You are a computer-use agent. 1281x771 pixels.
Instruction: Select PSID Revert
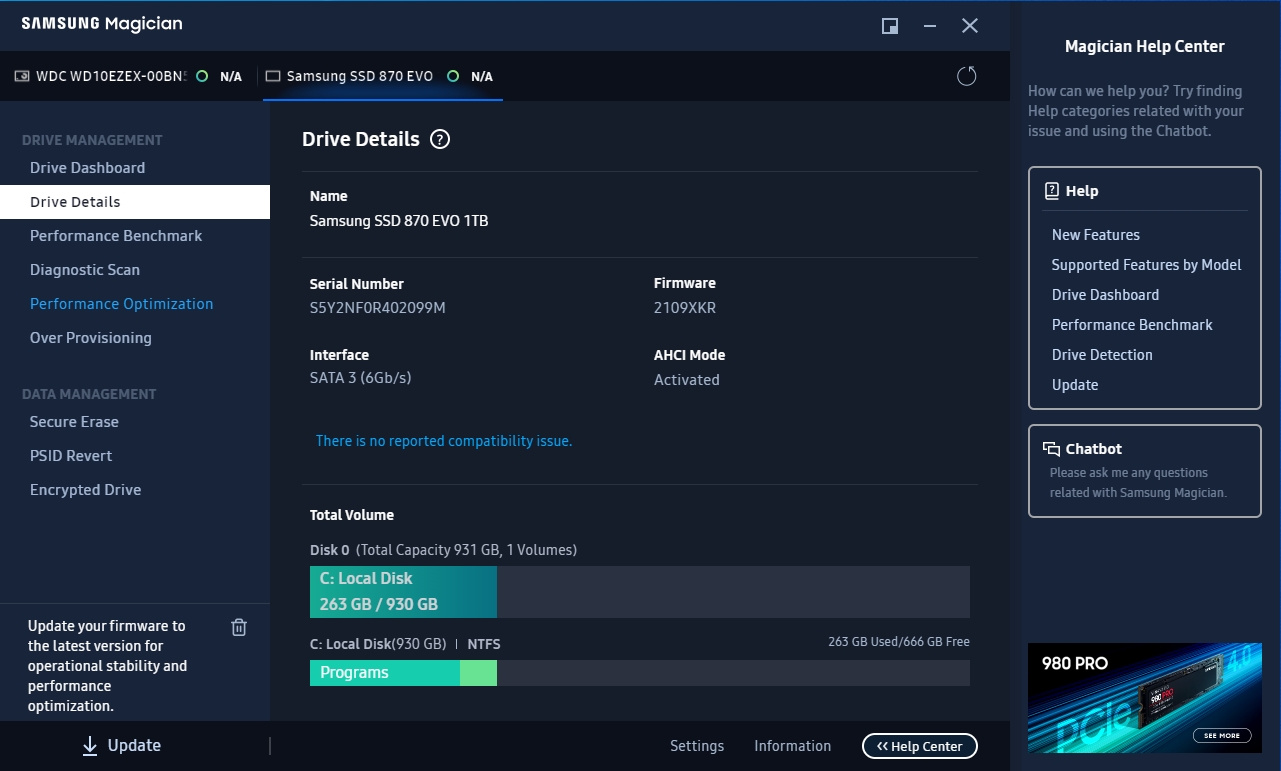(71, 456)
